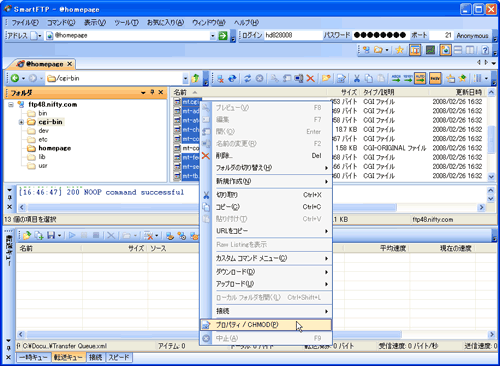This screenshot has width=500, height=366.
Task: Open the address bar dropdown arrow
Action: pyautogui.click(x=213, y=36)
